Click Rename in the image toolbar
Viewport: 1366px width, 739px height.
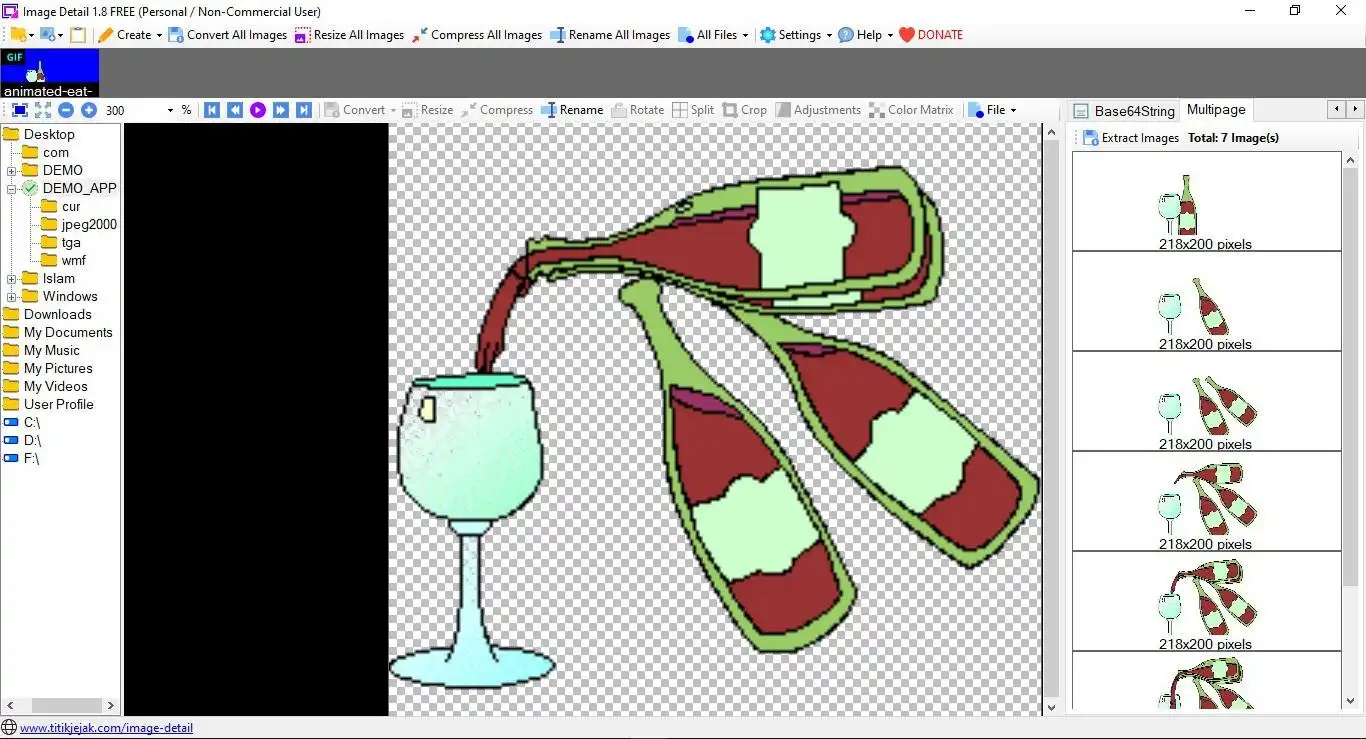(572, 110)
